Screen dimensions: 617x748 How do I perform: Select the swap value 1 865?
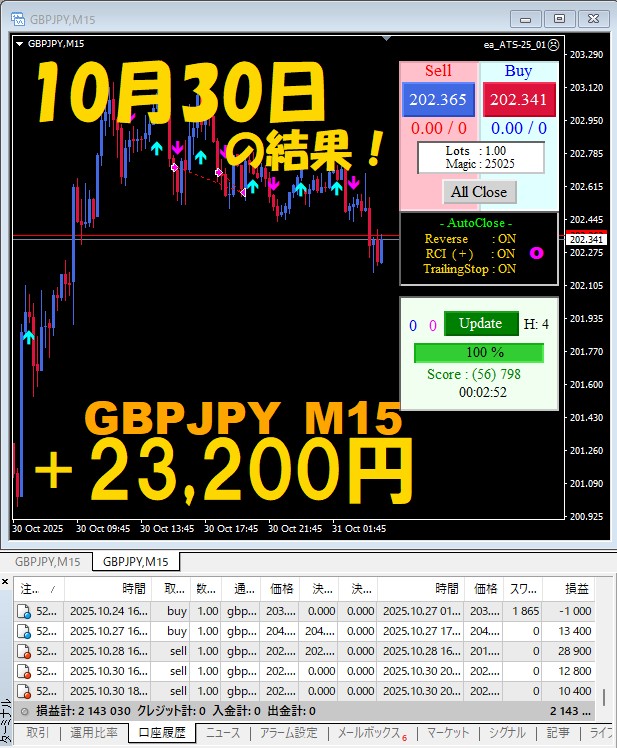[525, 611]
